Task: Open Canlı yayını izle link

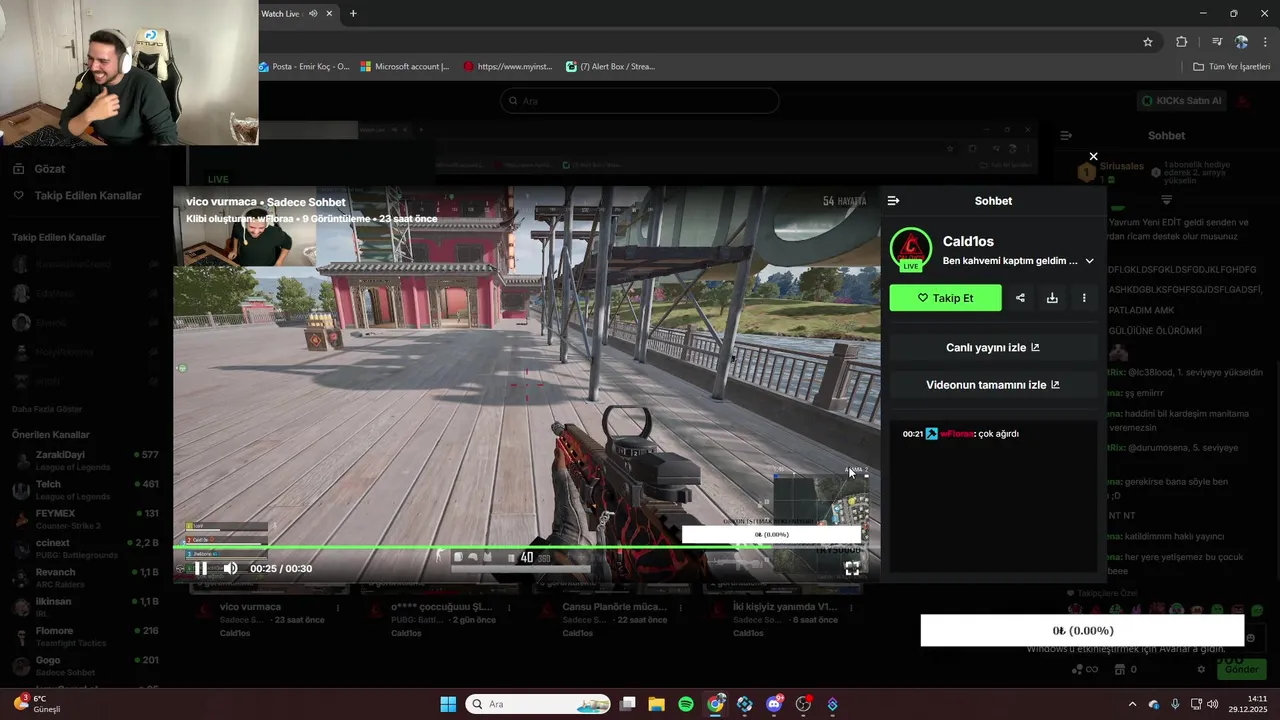Action: point(993,347)
